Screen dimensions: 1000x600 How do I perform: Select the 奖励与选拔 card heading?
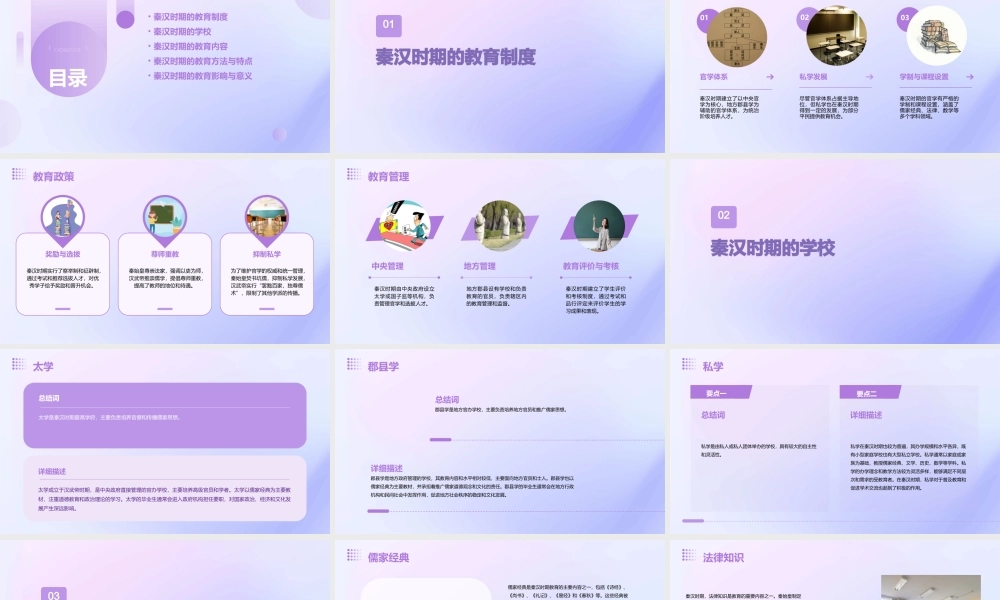coord(62,254)
